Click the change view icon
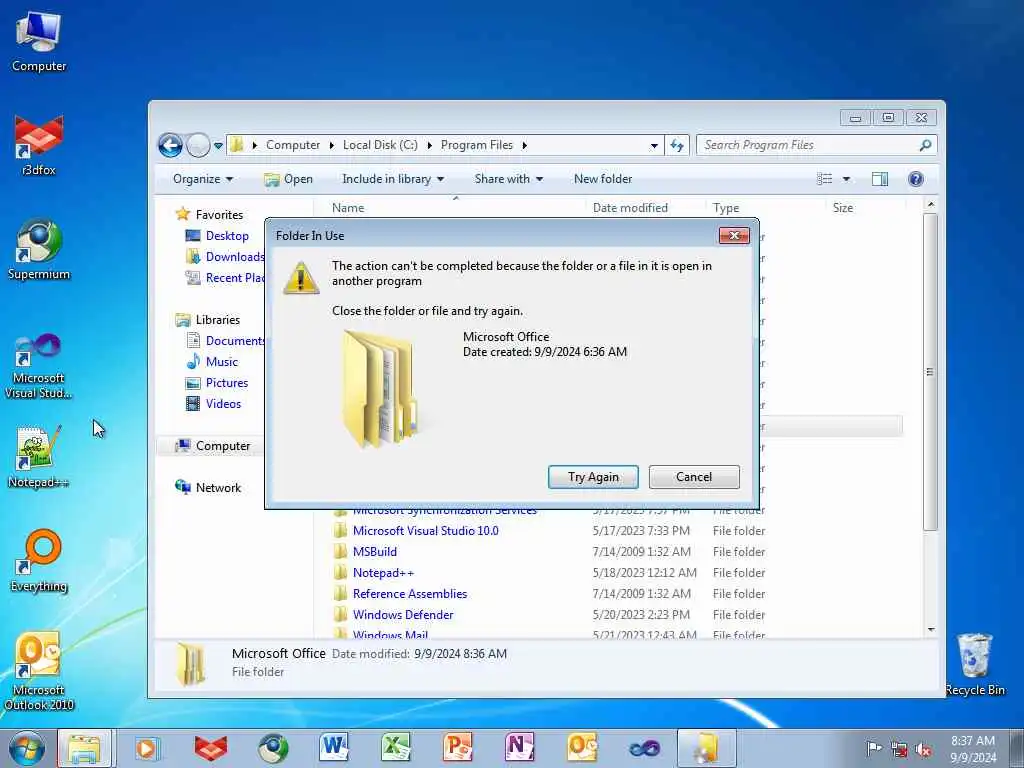Screen dimensions: 1024x768 pyautogui.click(x=825, y=179)
